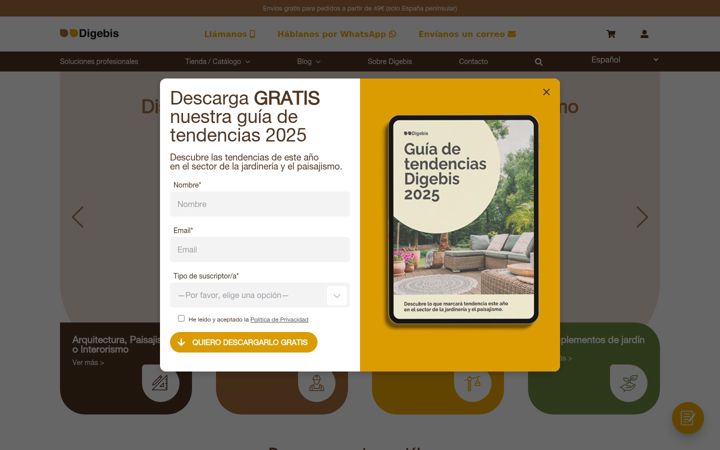This screenshot has width=720, height=450.
Task: Expand the Blog menu
Action: click(309, 62)
